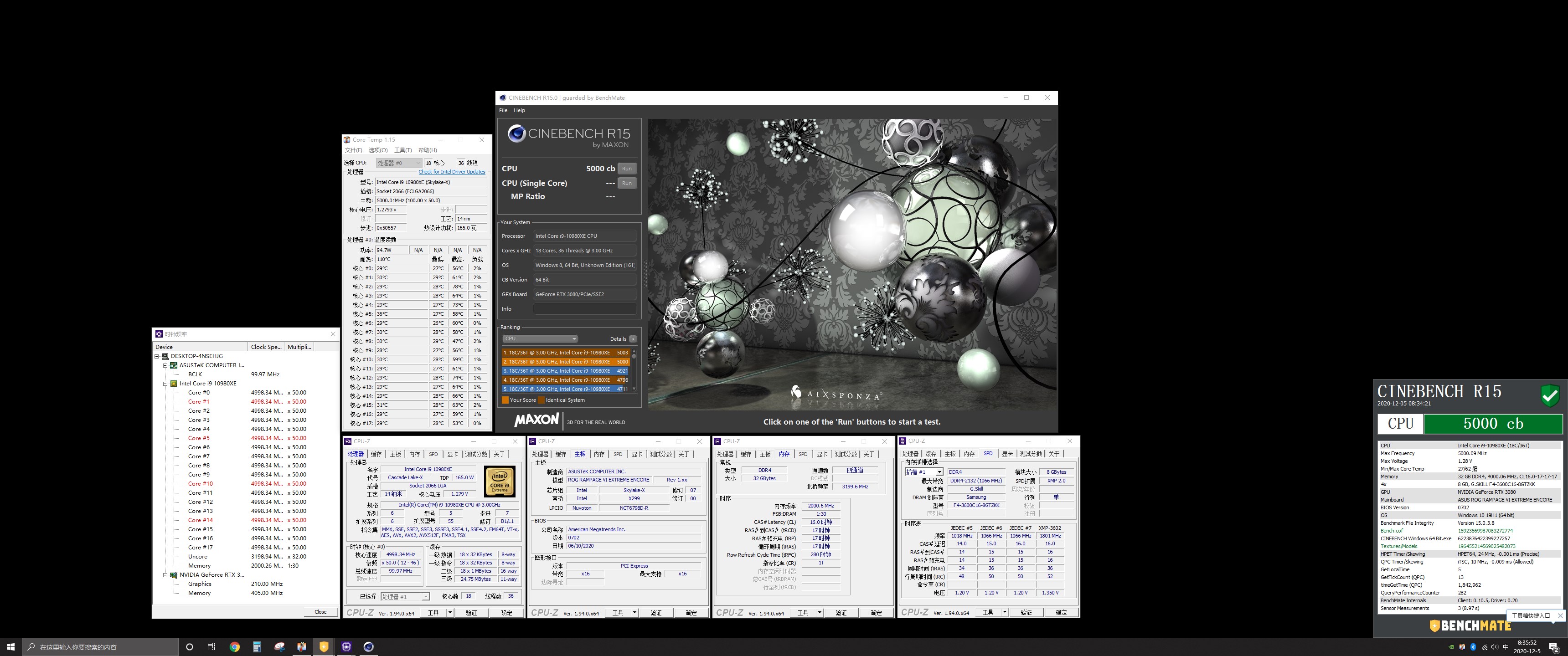This screenshot has height=656, width=1568.
Task: Collapse the DESKTOP-4NSEHJG tree node
Action: [156, 356]
